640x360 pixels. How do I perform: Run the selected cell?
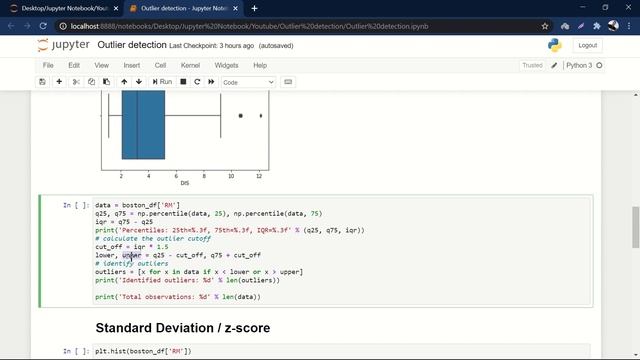point(162,82)
